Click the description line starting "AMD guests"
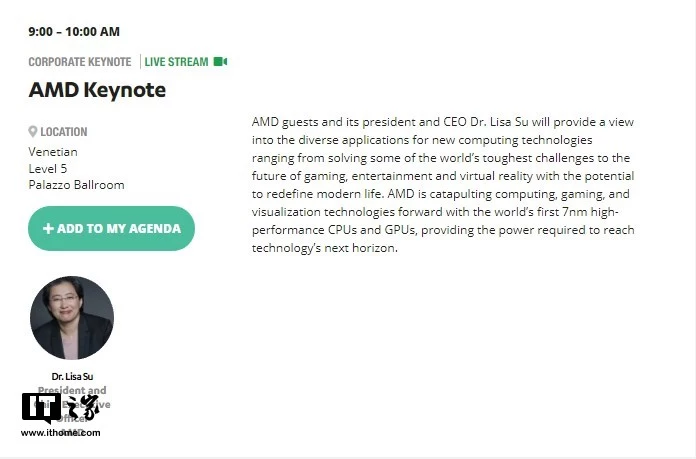The image size is (696, 459). (441, 122)
